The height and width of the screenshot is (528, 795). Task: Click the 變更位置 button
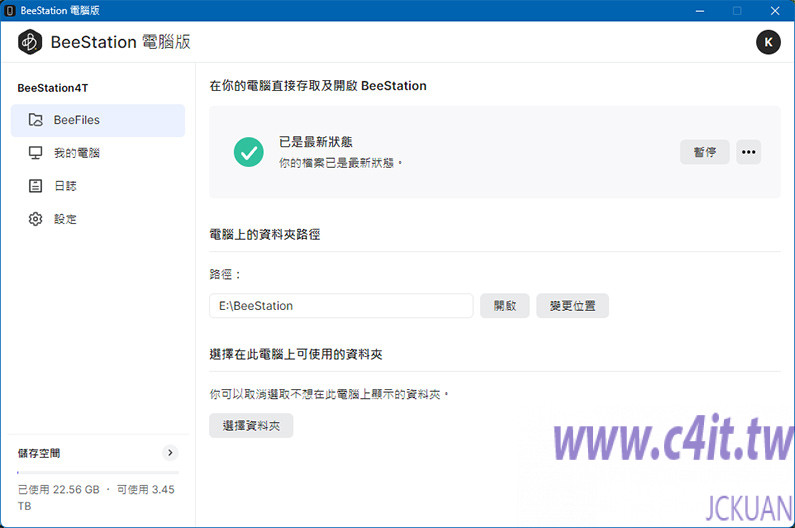(572, 306)
